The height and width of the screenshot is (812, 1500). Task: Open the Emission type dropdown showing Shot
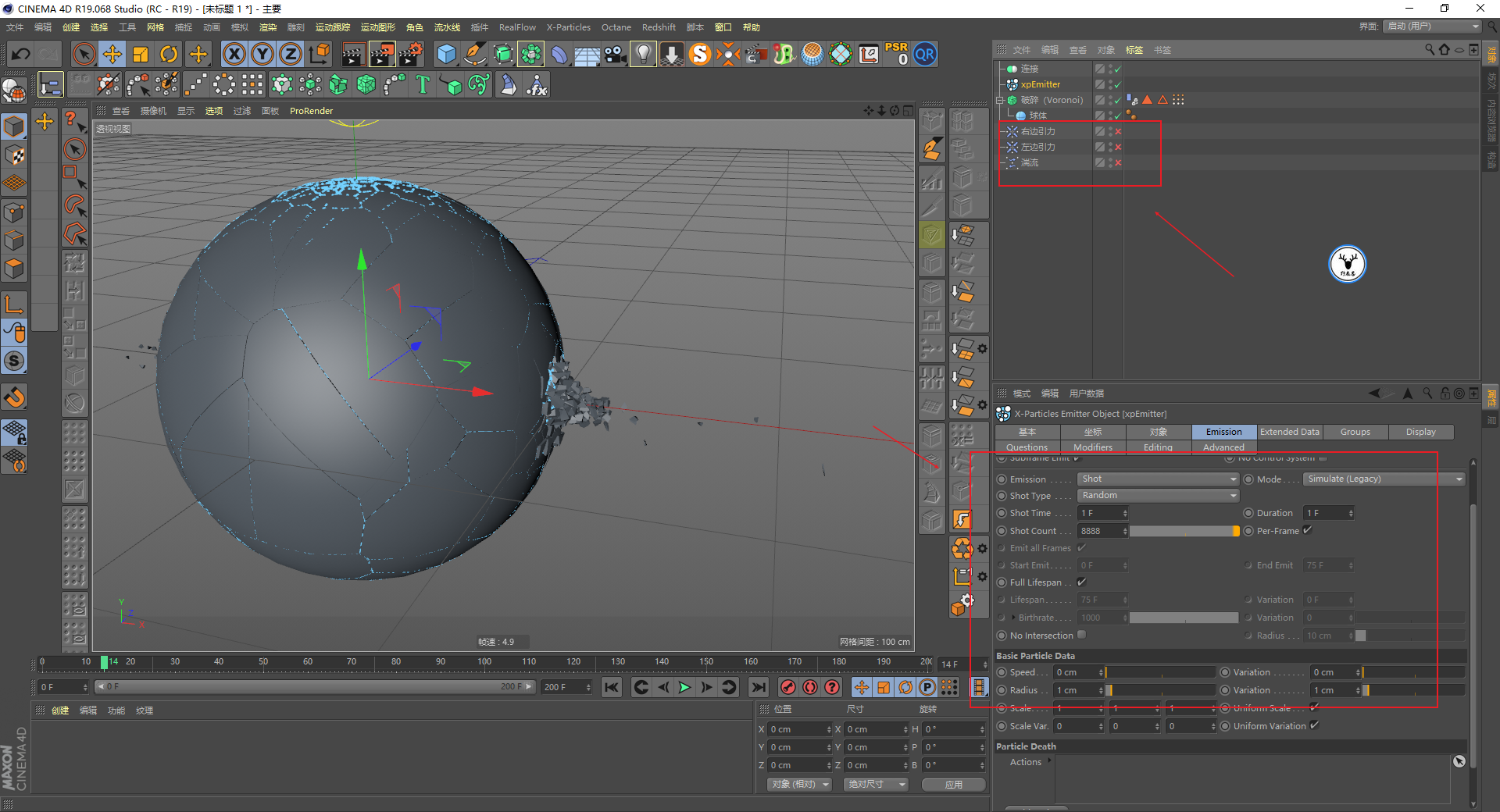pyautogui.click(x=1158, y=479)
